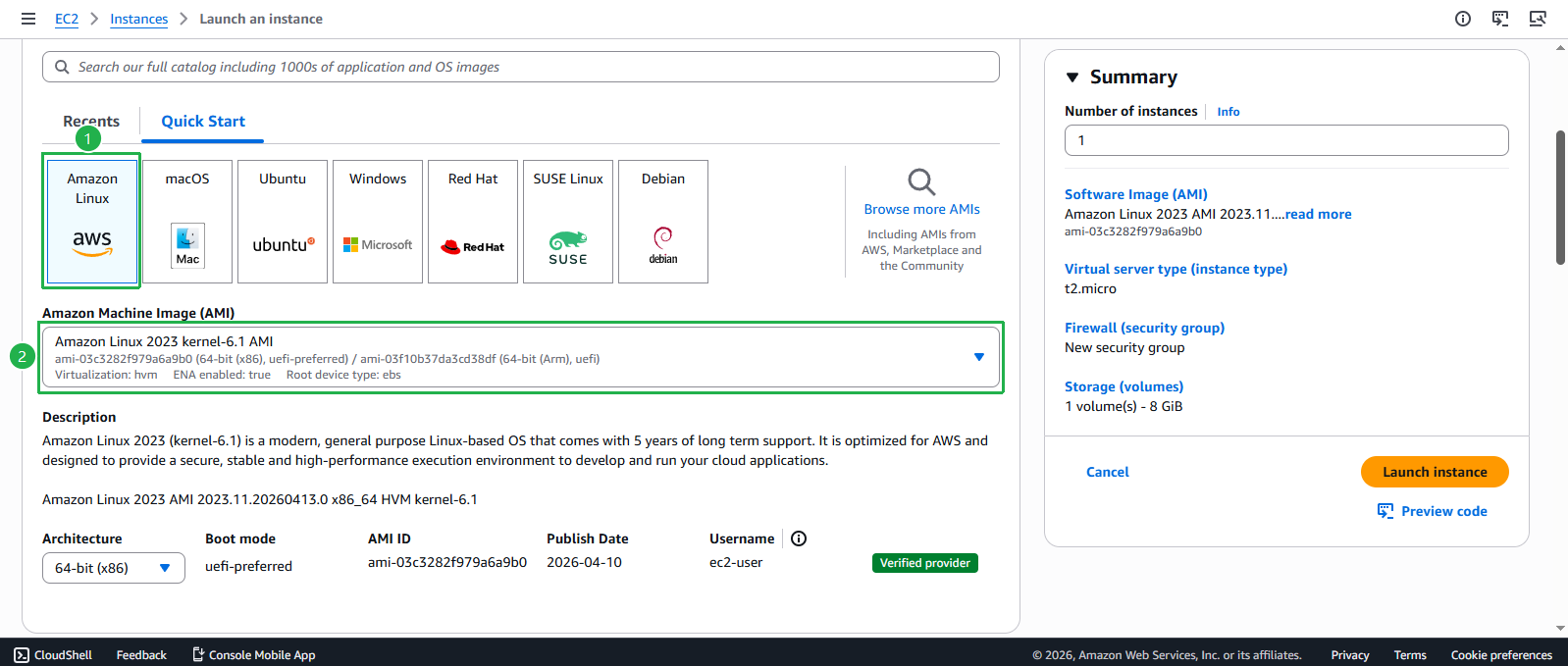1568x666 pixels.
Task: Click the Browse more AMIs link
Action: 922,209
